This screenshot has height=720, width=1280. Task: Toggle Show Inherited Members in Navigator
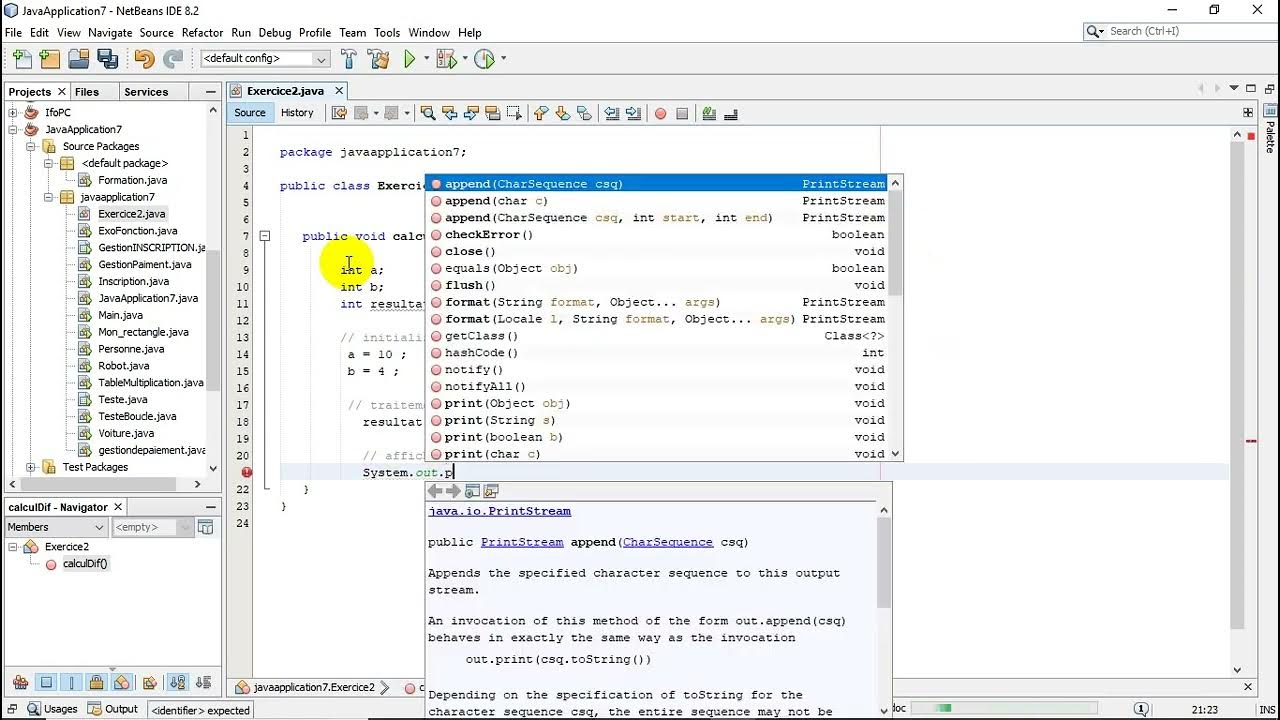click(x=19, y=683)
